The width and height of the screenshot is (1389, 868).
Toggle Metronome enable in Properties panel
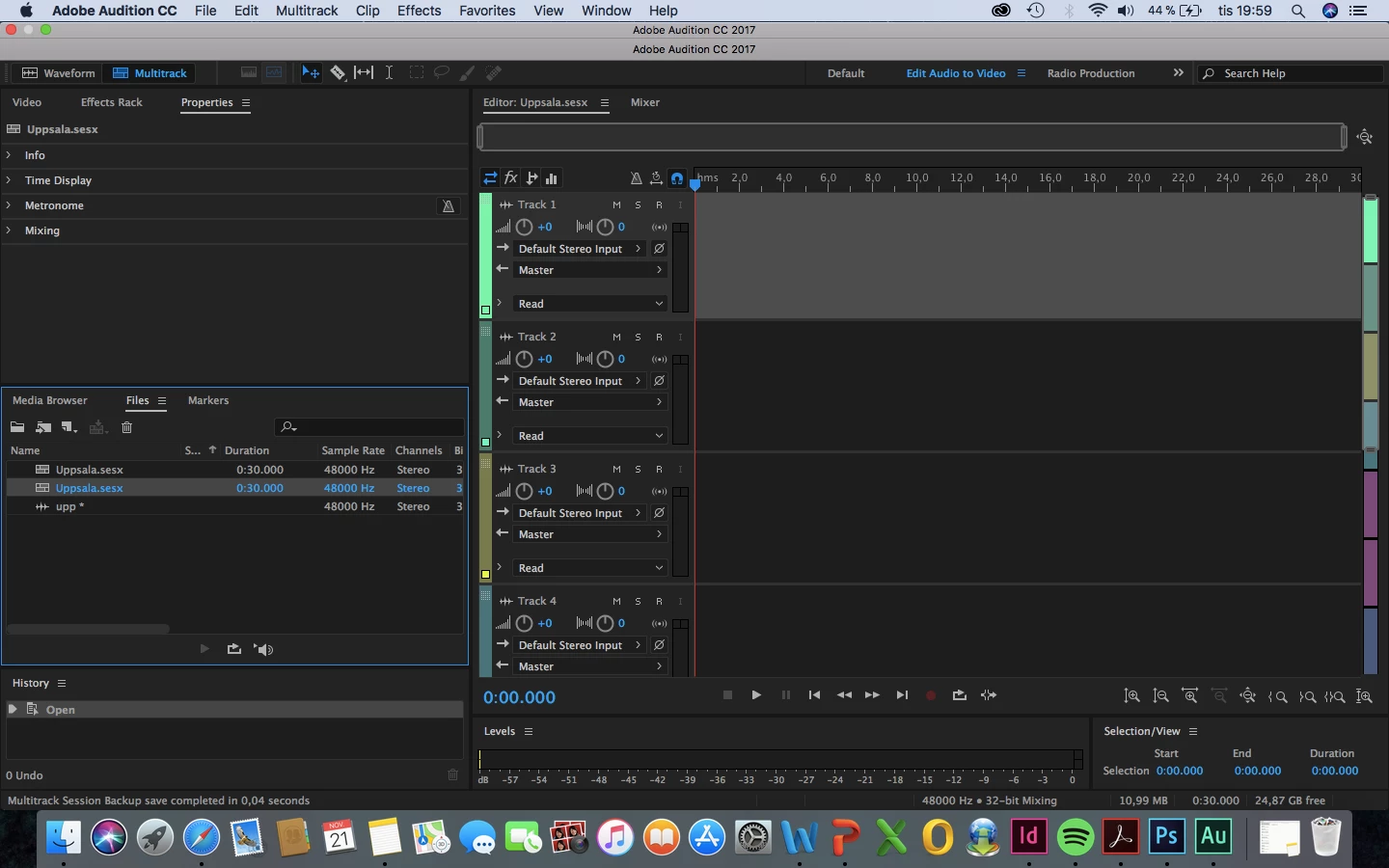pos(449,205)
